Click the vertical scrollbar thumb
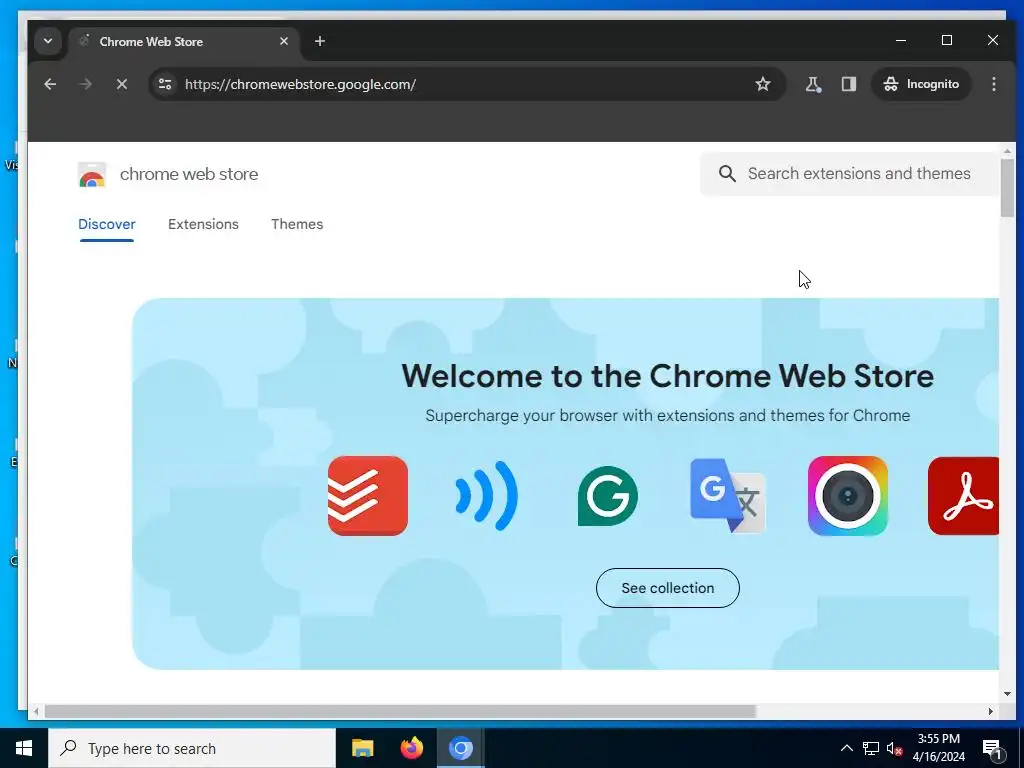 (1007, 187)
